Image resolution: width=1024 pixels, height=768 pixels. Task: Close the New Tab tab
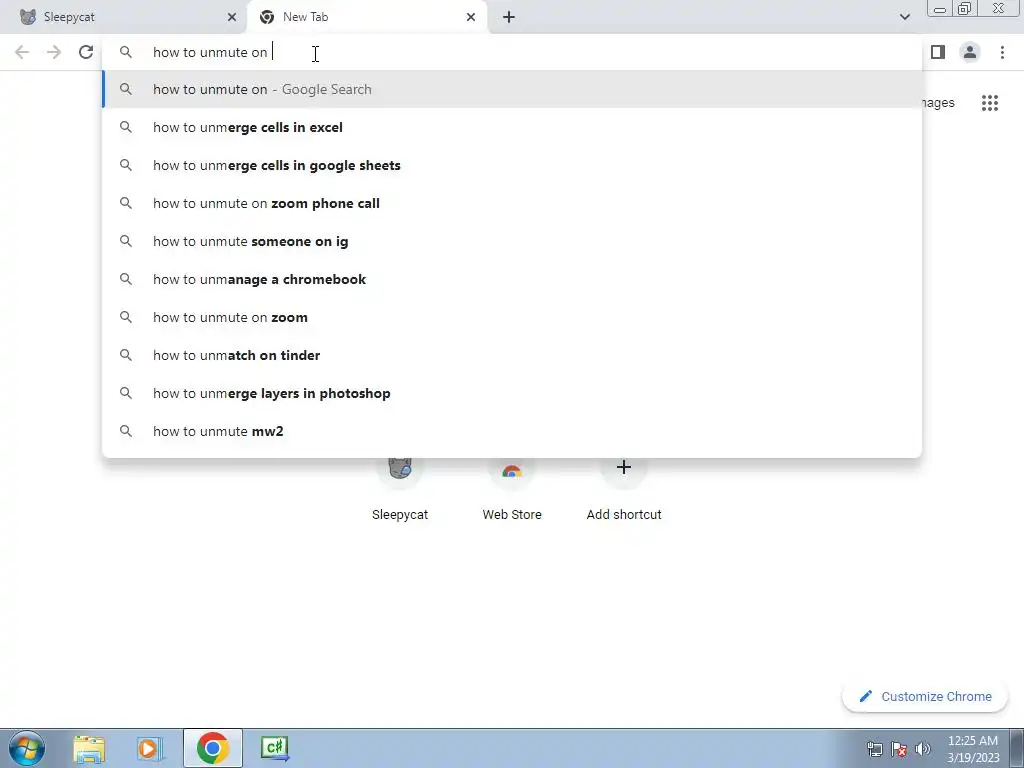pos(470,17)
